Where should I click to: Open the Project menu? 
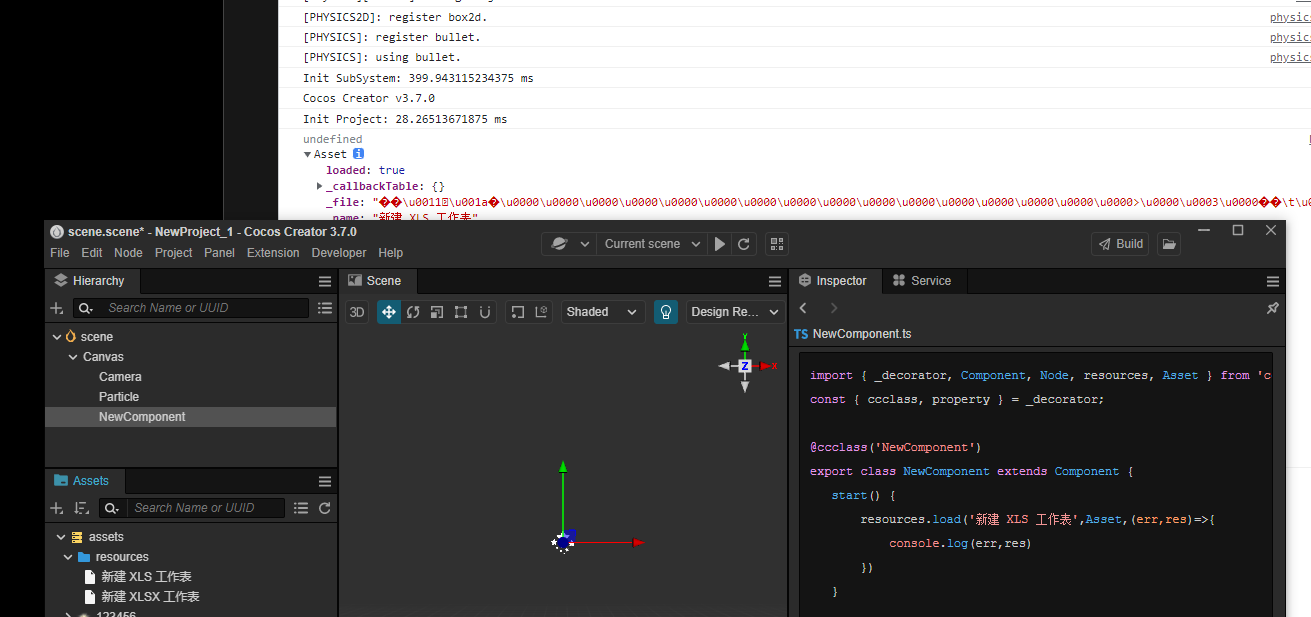pos(173,253)
